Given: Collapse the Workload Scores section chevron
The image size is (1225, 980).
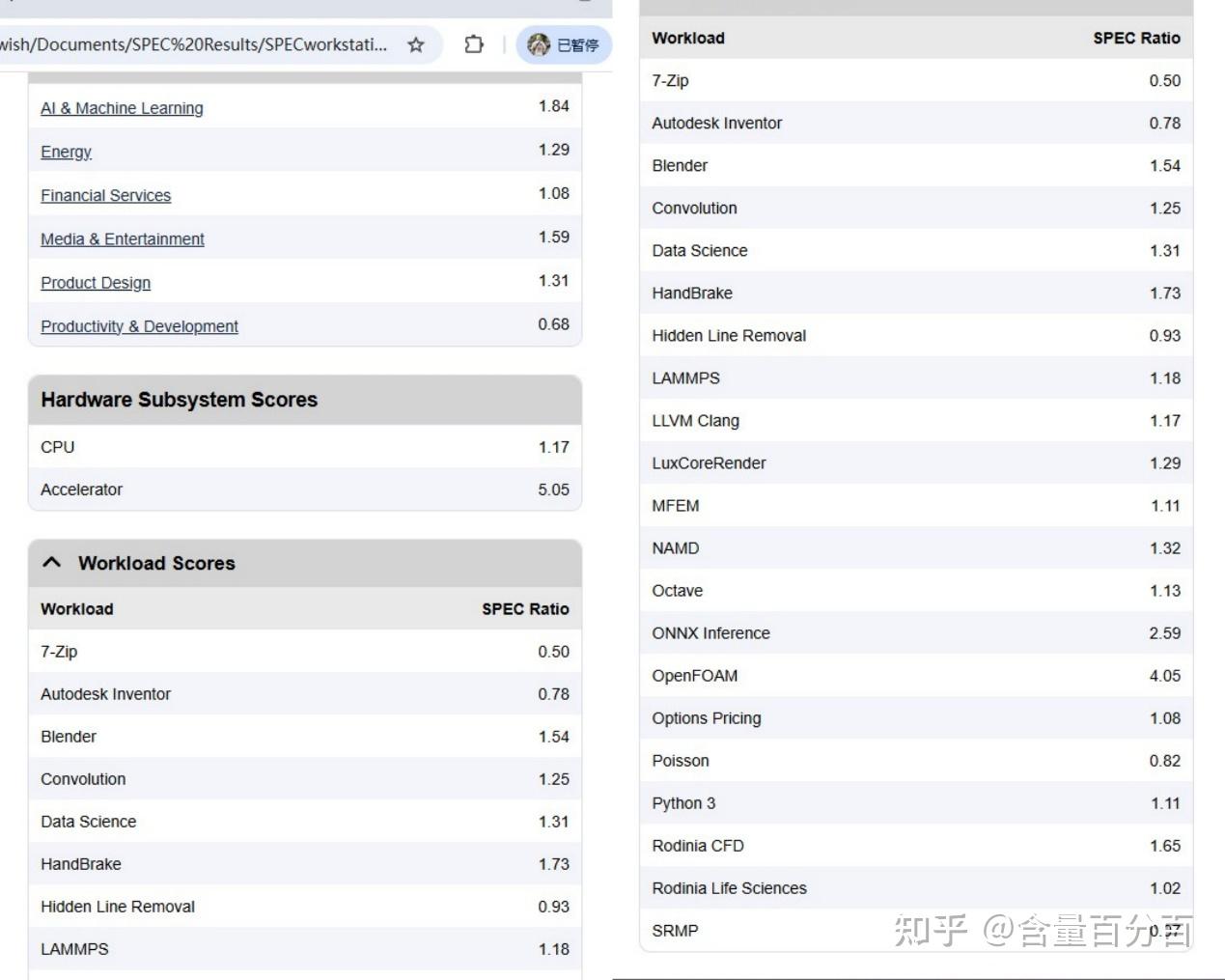Looking at the screenshot, I should [x=52, y=563].
